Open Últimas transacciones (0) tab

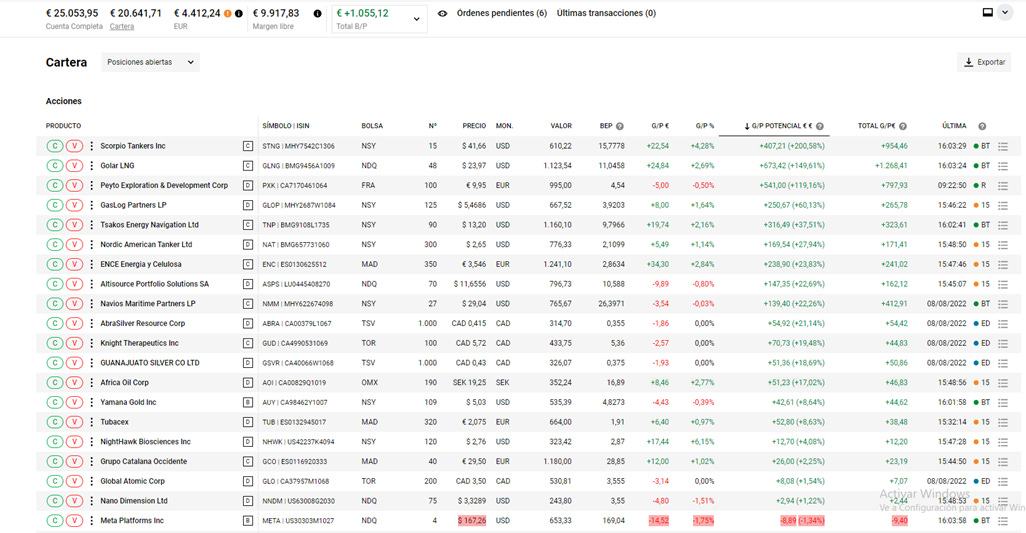pos(607,13)
